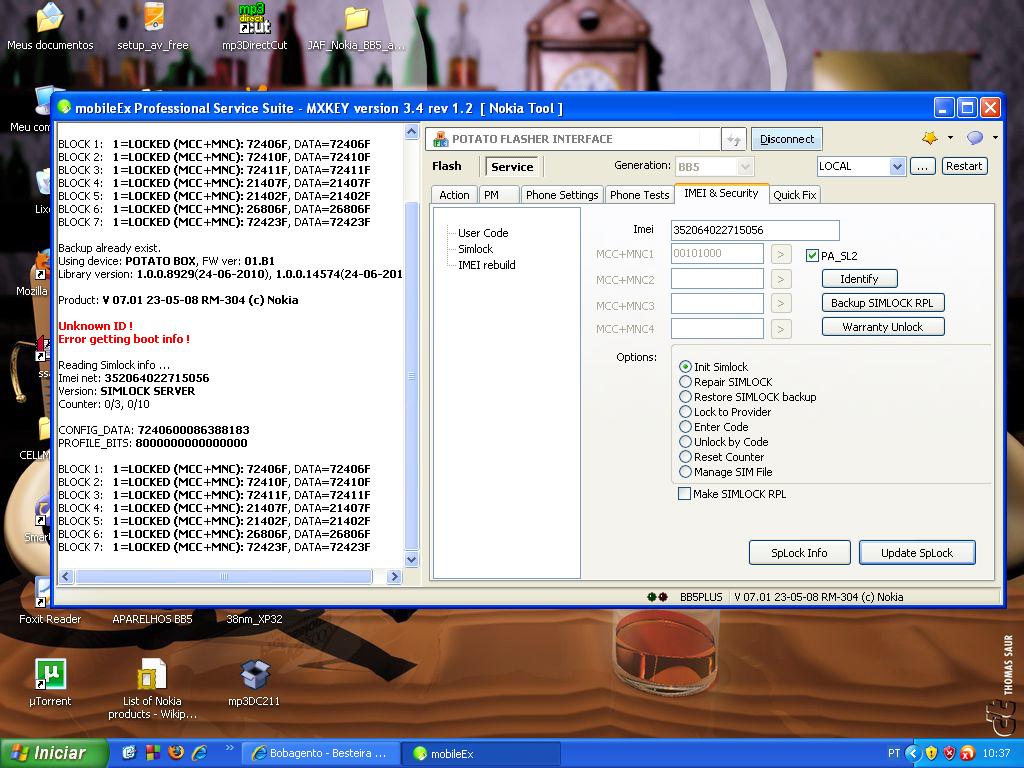Click the status bar connection indicator dots
1024x768 pixels.
click(657, 597)
